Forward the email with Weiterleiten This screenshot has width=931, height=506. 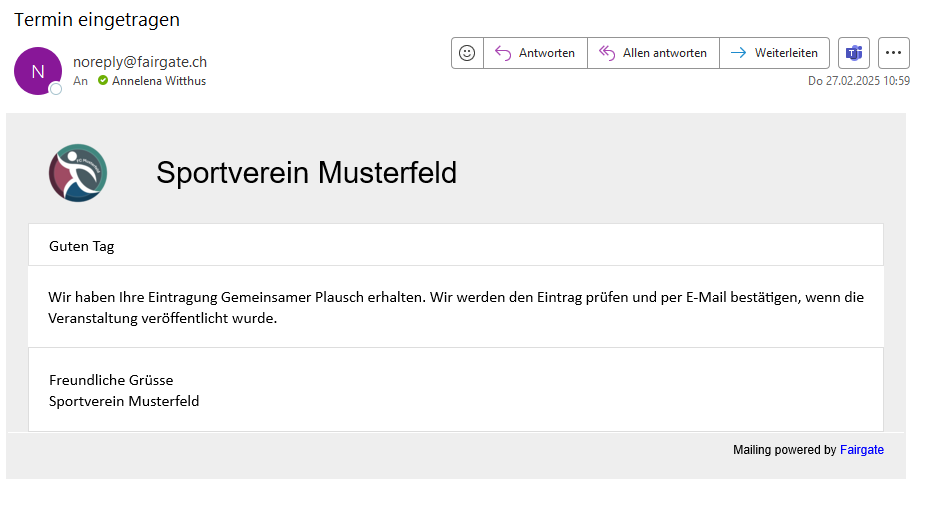click(774, 53)
